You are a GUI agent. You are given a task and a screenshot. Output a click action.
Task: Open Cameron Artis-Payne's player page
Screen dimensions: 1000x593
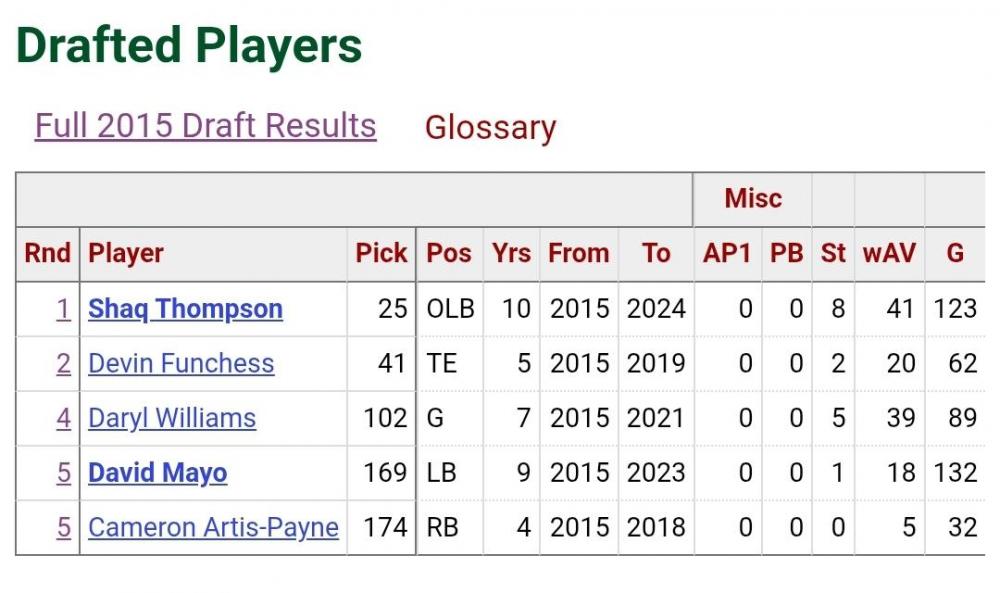pos(213,527)
